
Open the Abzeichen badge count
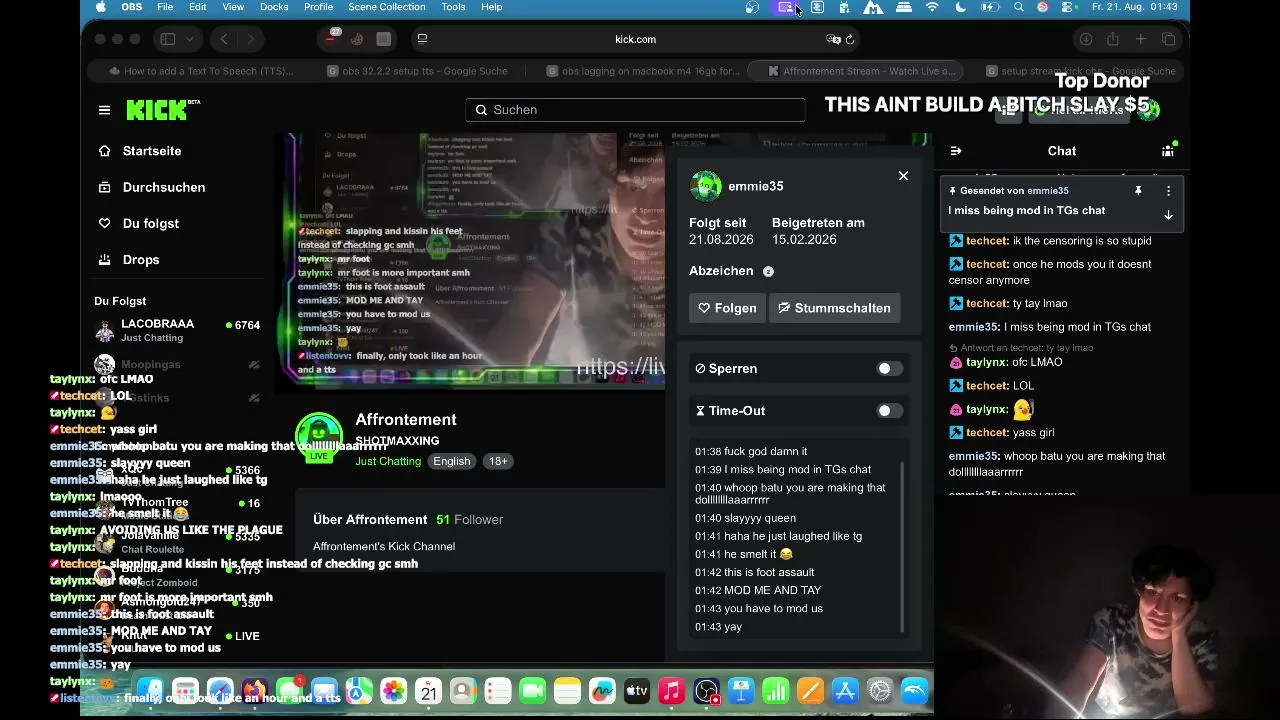(x=768, y=271)
